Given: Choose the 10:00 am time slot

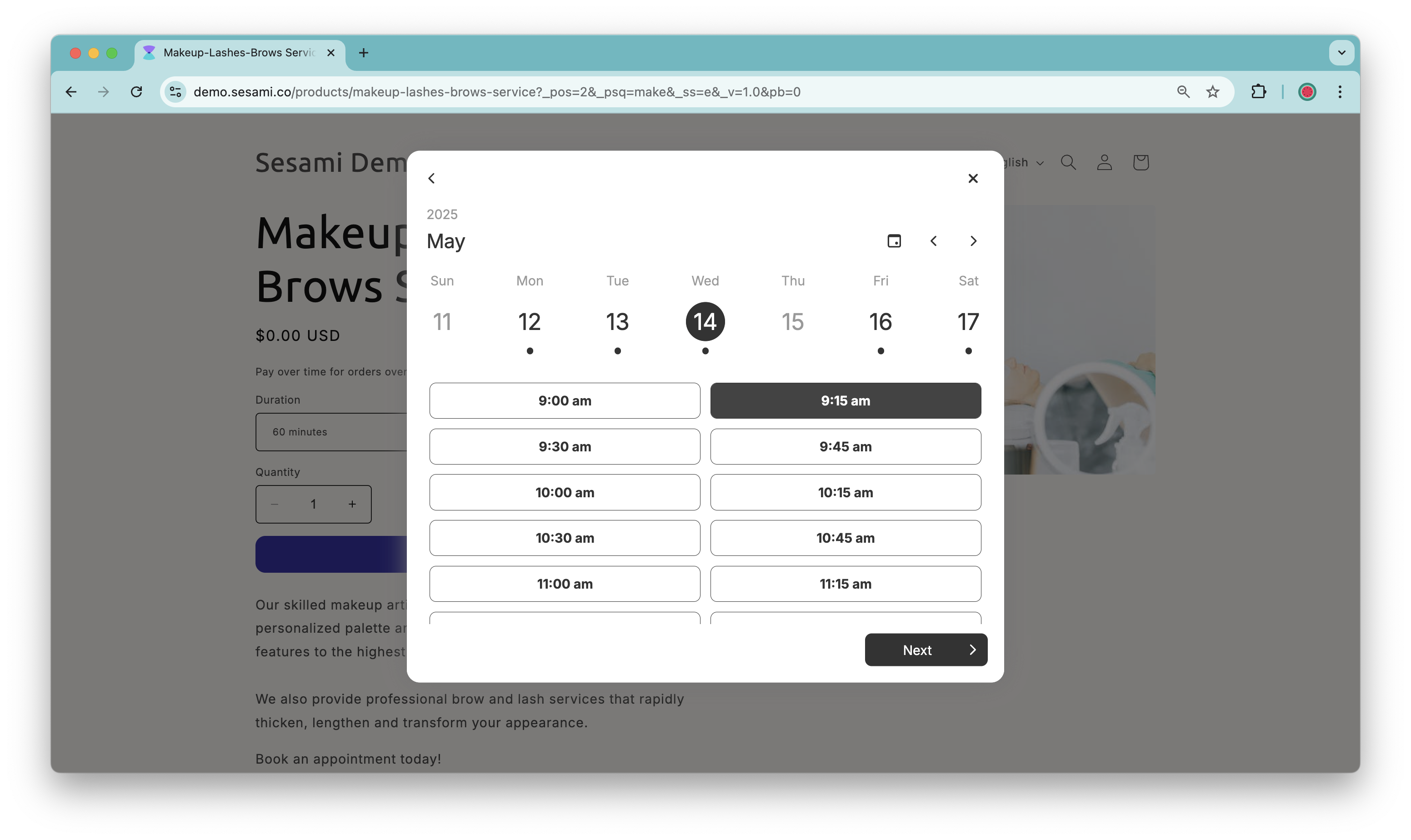Looking at the screenshot, I should 564,492.
